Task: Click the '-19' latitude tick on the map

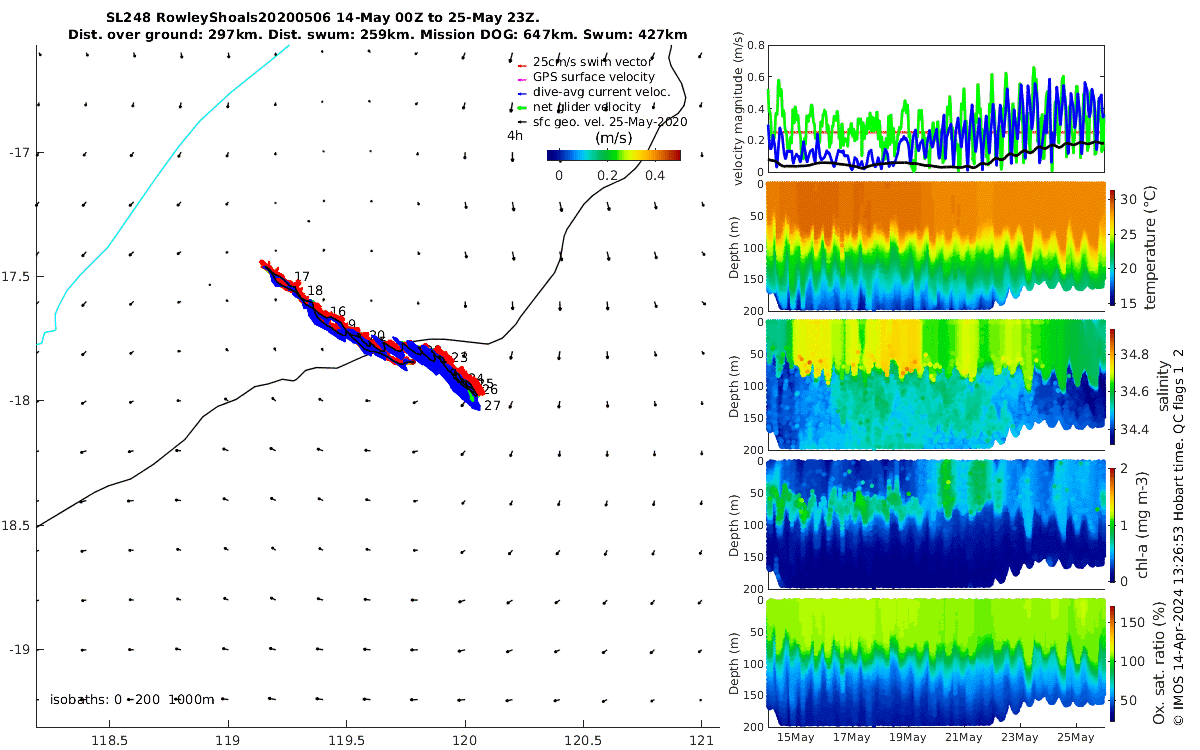Action: (x=21, y=649)
